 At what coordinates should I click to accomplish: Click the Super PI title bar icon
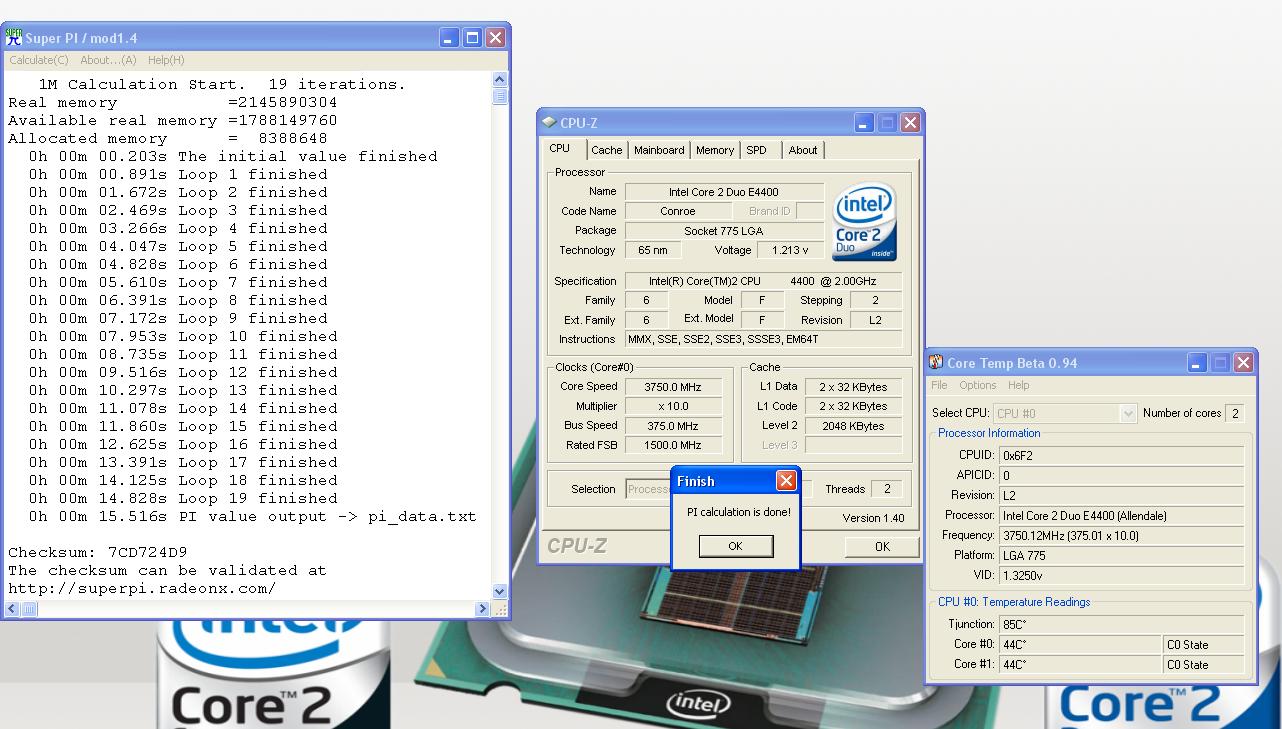point(14,38)
